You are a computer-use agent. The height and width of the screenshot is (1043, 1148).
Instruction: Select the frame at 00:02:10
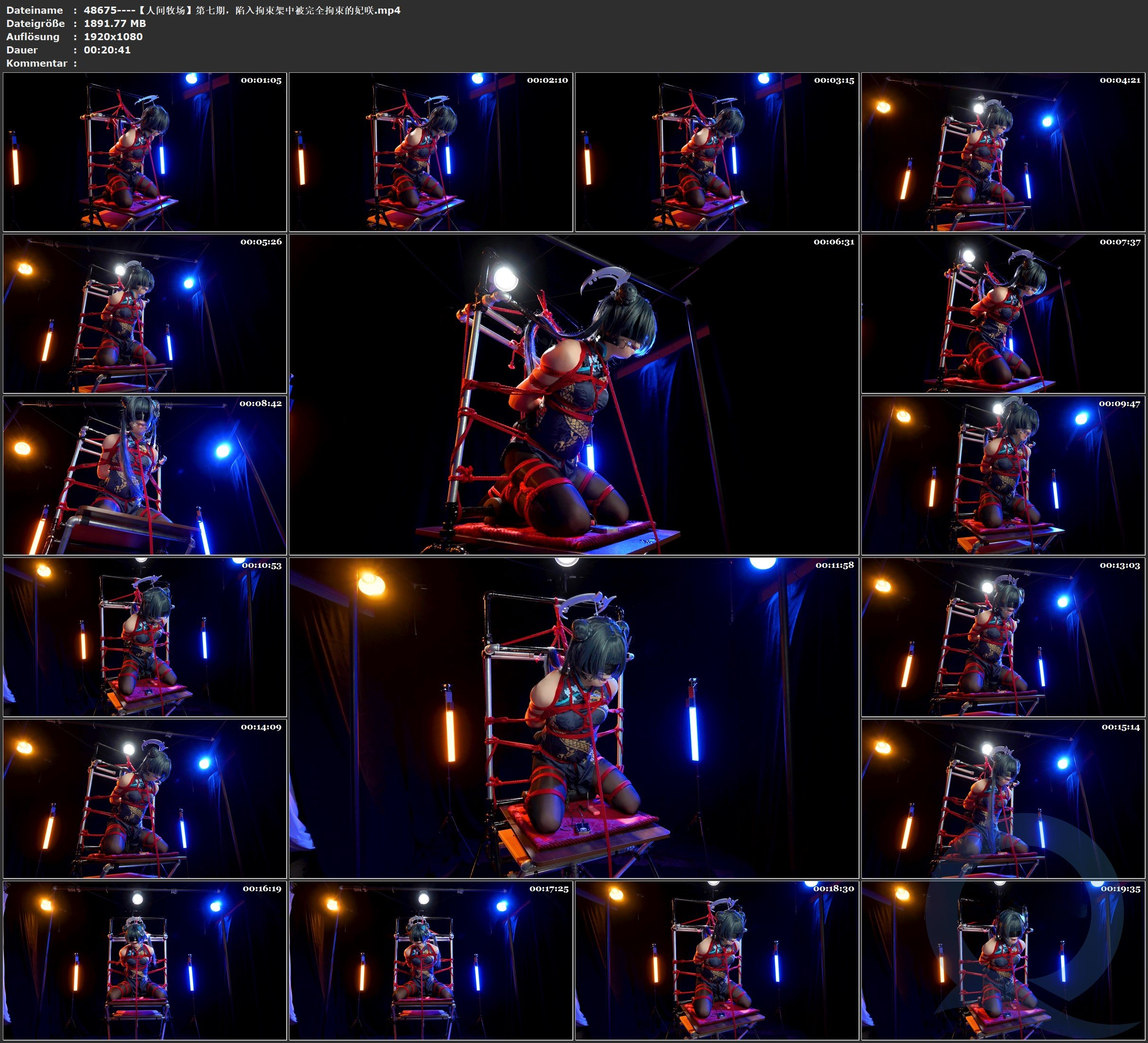(x=431, y=152)
